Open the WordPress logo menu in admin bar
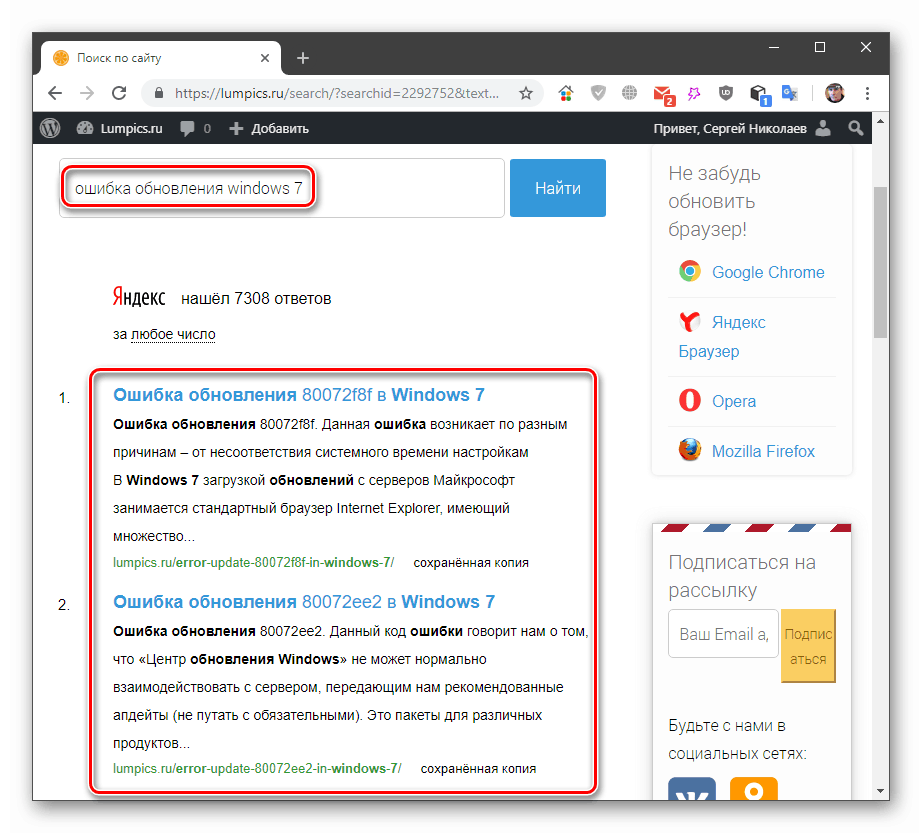This screenshot has width=922, height=833. tap(50, 128)
